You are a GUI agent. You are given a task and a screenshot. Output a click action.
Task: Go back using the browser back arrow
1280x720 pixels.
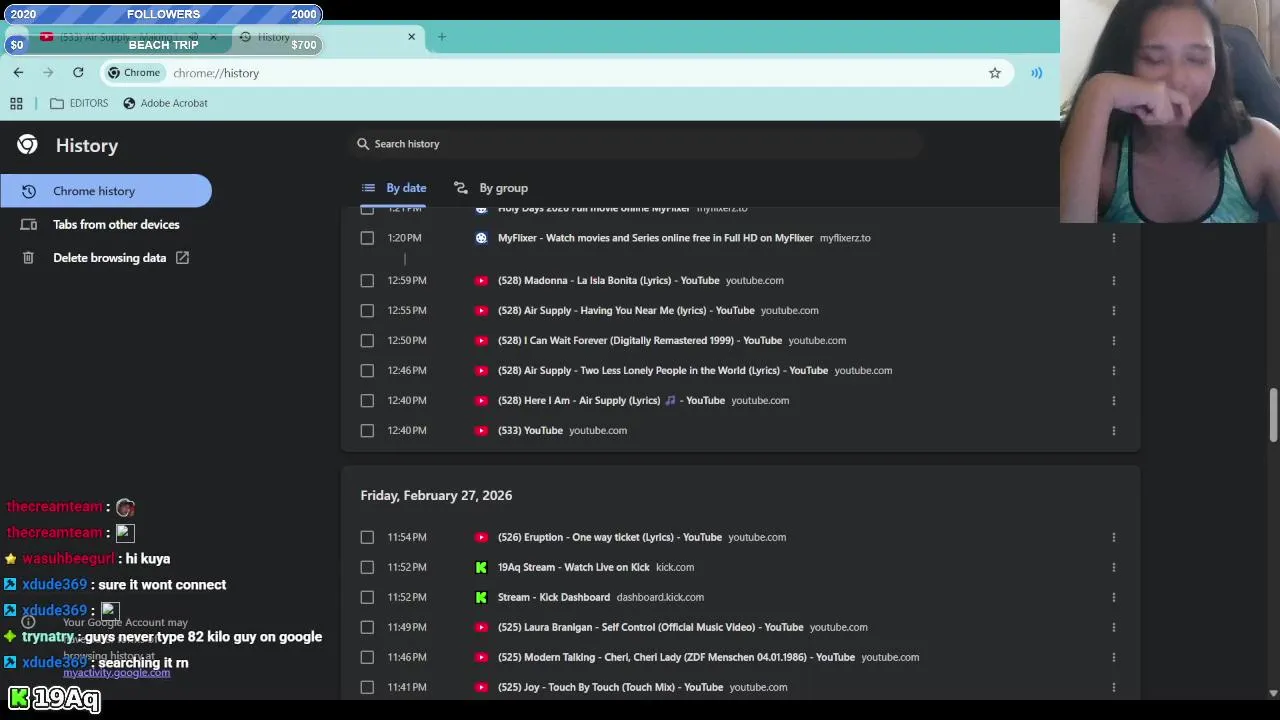pyautogui.click(x=18, y=72)
